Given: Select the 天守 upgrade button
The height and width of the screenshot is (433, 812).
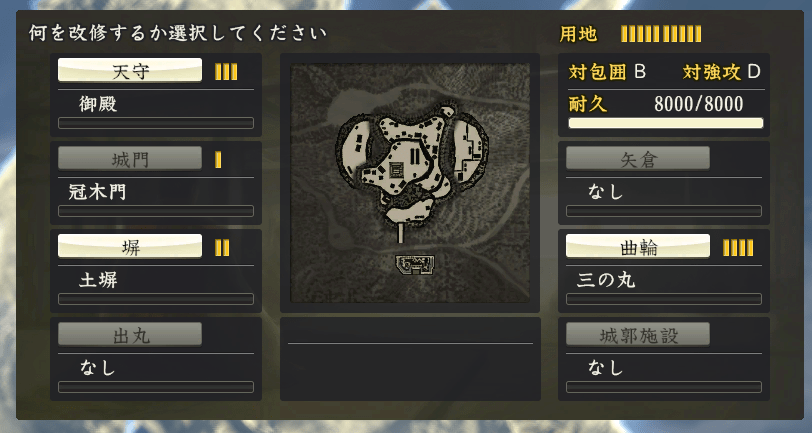Looking at the screenshot, I should click(x=130, y=70).
